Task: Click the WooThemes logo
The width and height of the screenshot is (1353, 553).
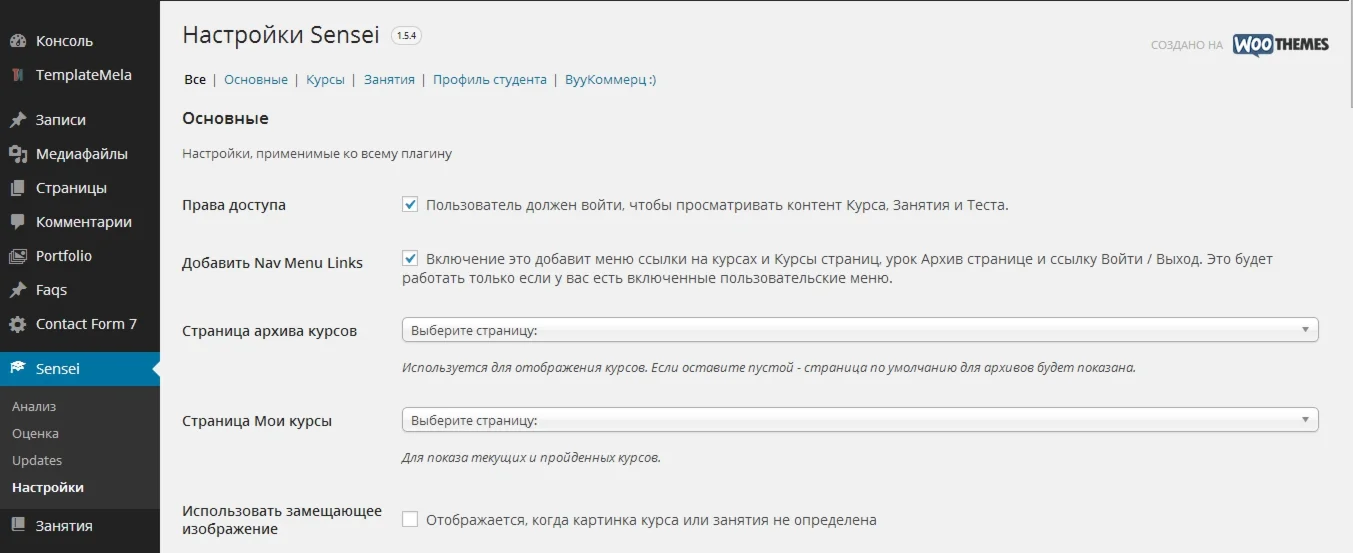Action: click(x=1280, y=45)
